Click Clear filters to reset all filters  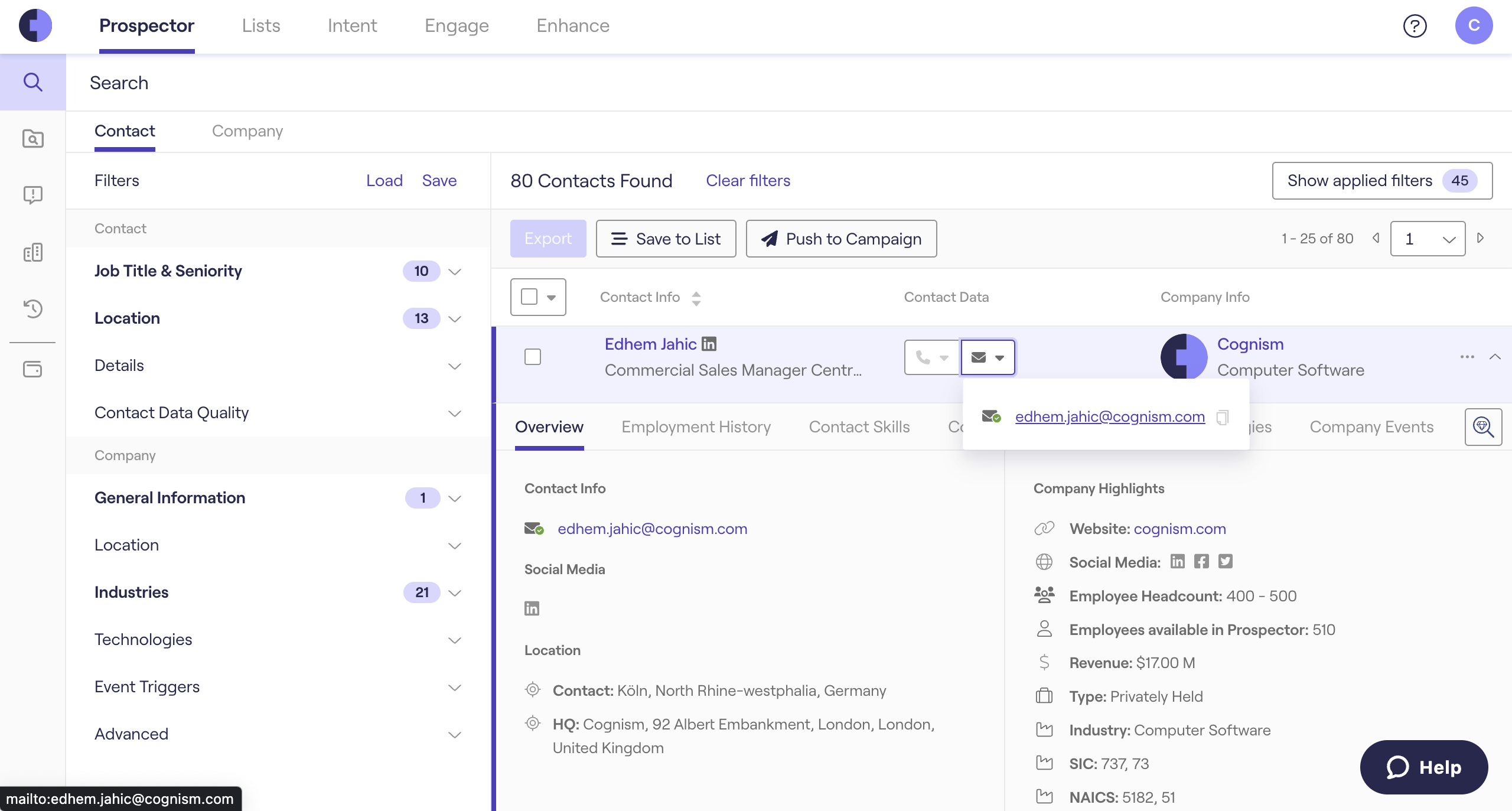point(747,180)
